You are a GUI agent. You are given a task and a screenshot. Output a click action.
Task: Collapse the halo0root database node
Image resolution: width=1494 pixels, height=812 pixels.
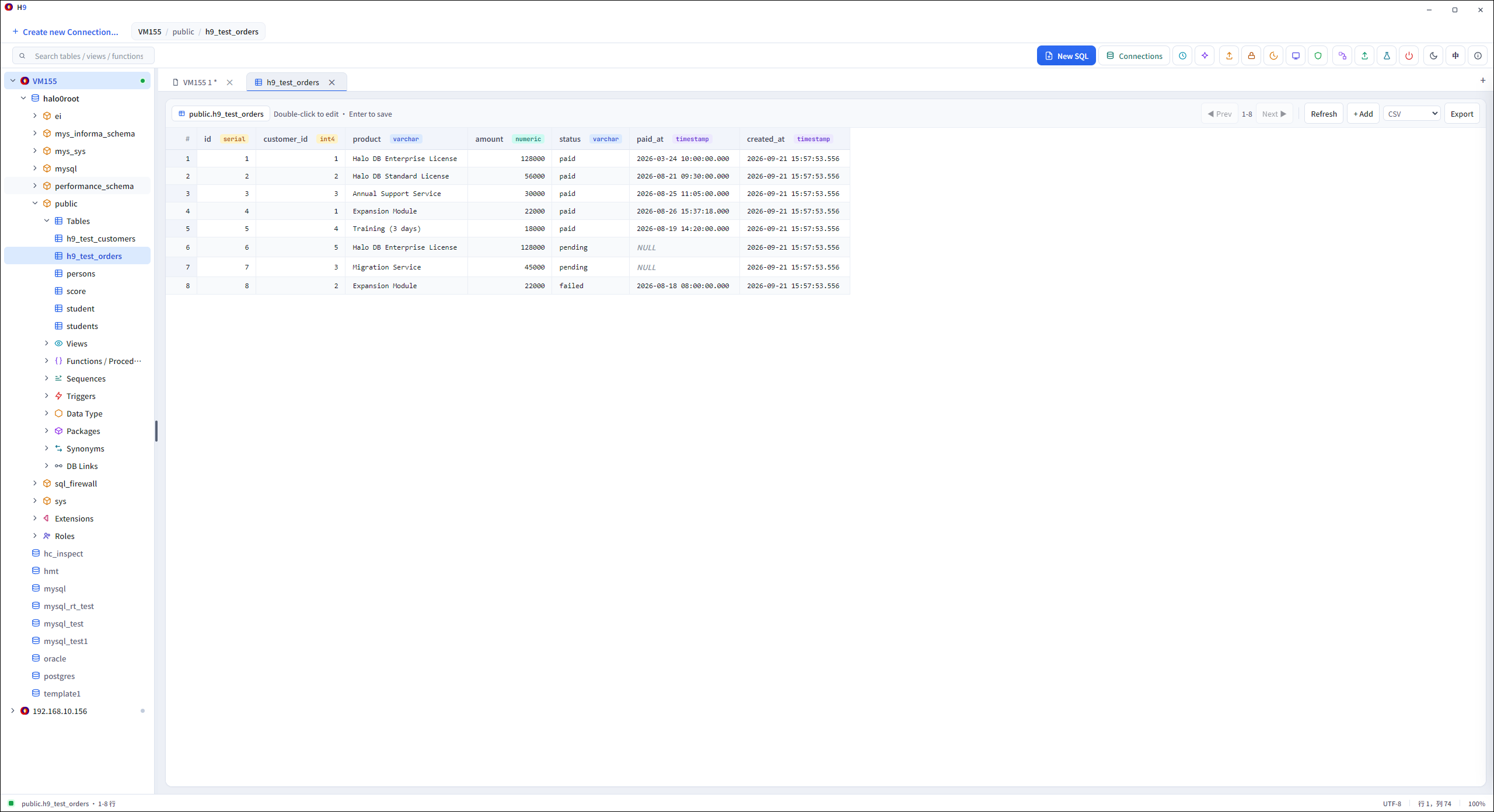(23, 99)
